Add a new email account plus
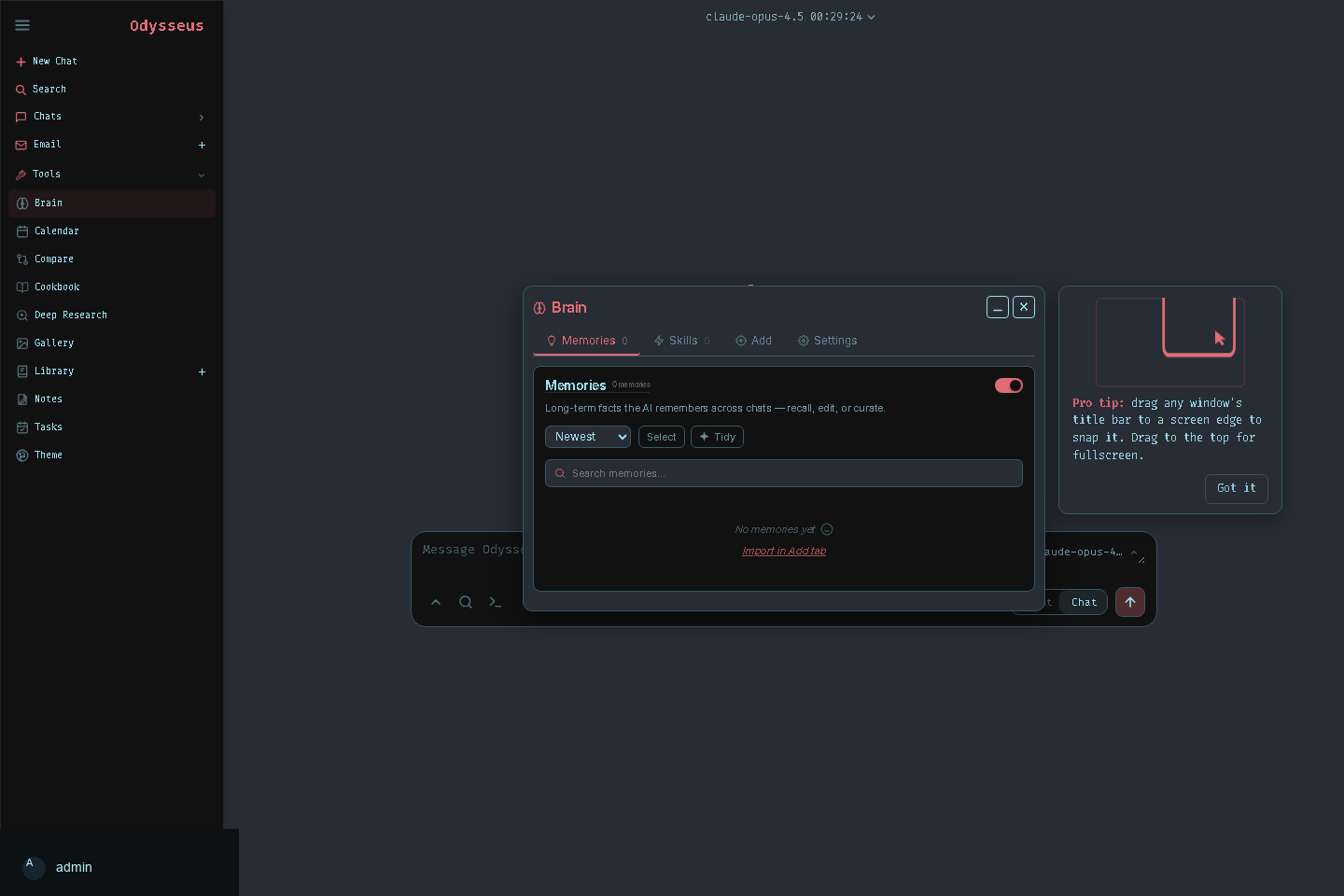1344x896 pixels. [202, 145]
